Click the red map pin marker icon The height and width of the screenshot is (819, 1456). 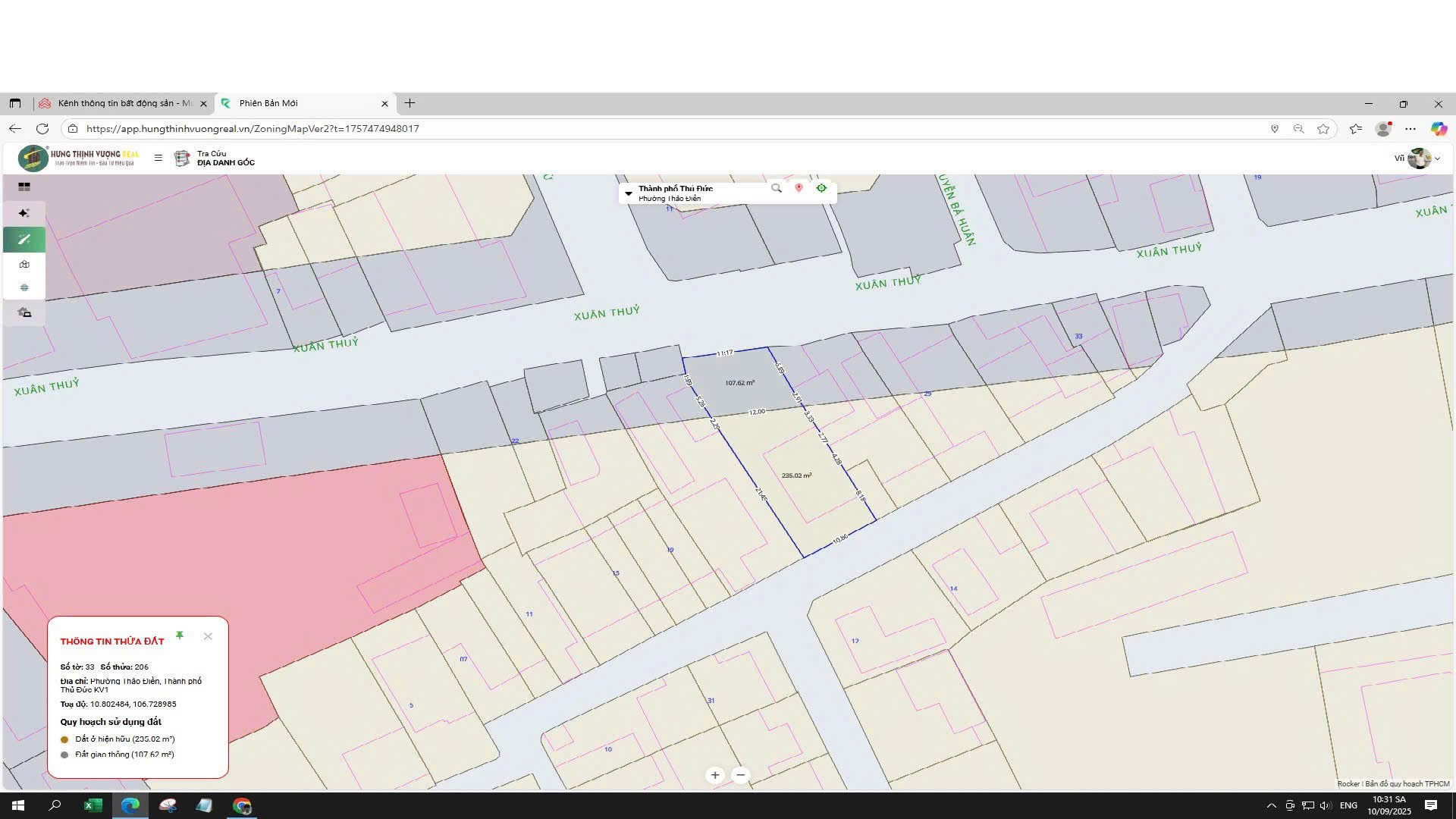pos(799,188)
